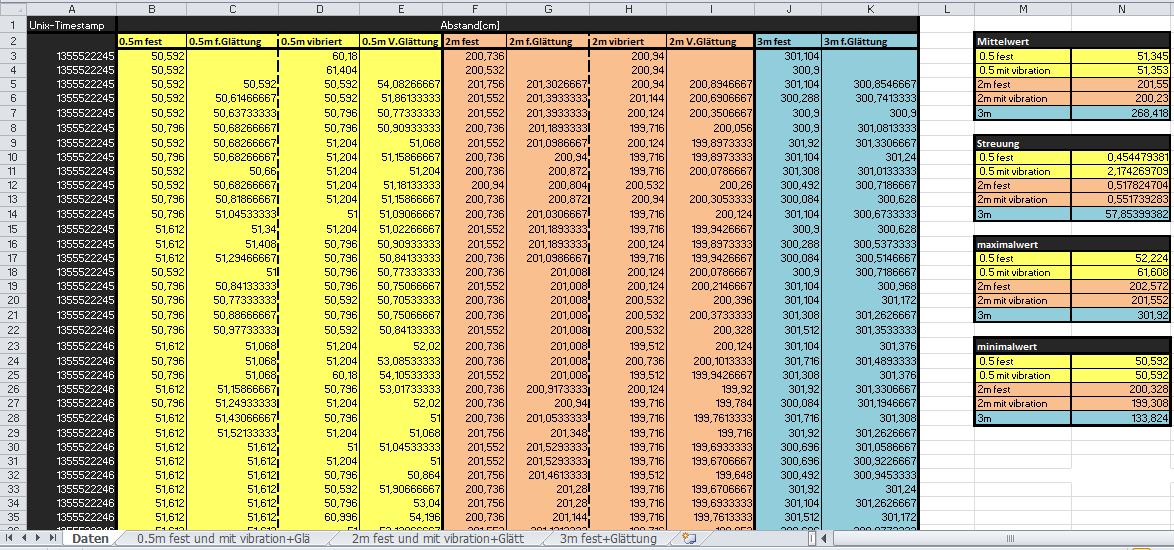Select row 1 header

click(x=13, y=25)
